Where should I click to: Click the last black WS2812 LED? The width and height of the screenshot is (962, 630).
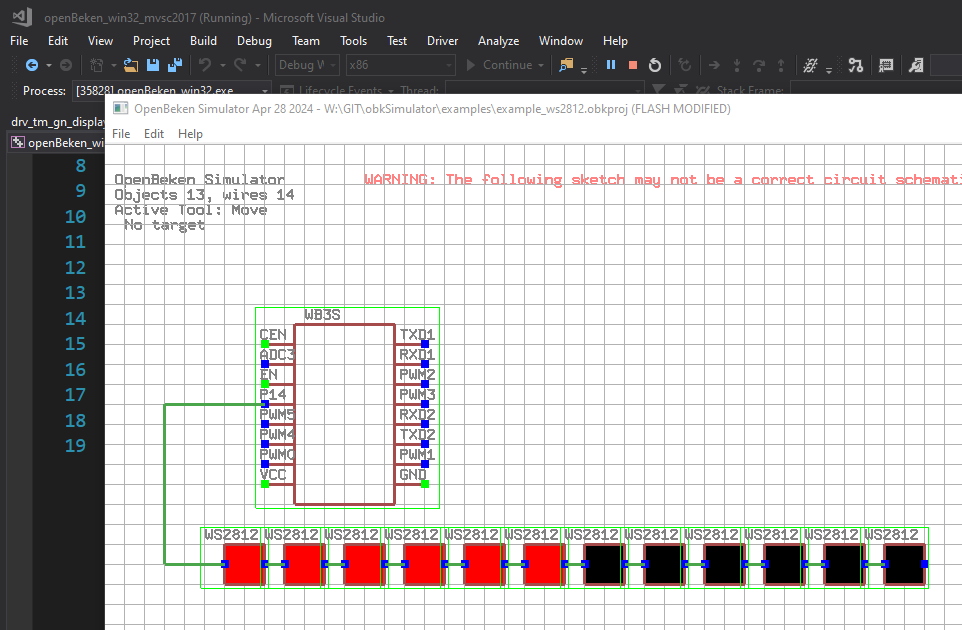pyautogui.click(x=904, y=563)
